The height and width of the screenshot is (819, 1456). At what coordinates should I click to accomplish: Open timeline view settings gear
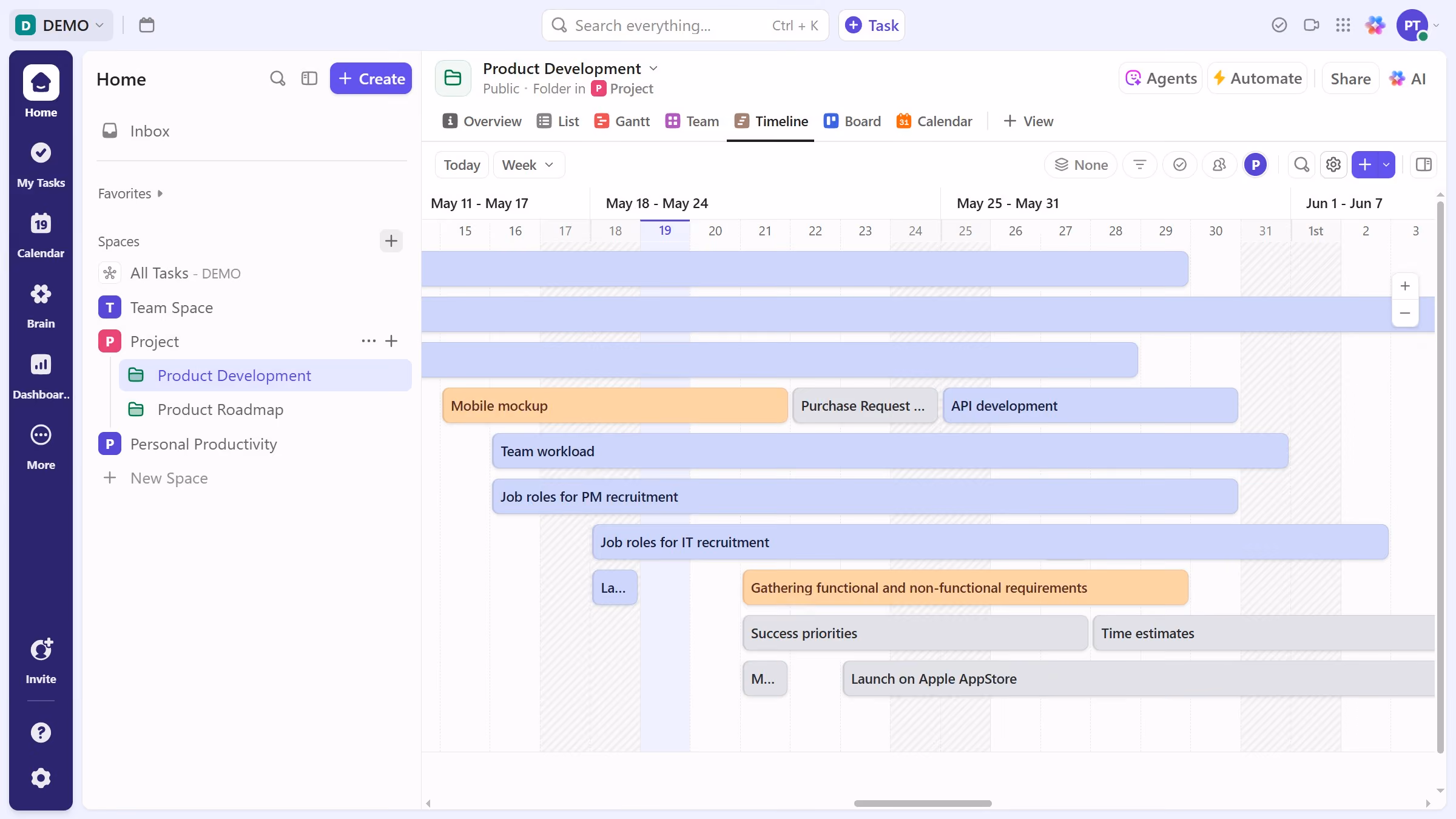[x=1333, y=164]
